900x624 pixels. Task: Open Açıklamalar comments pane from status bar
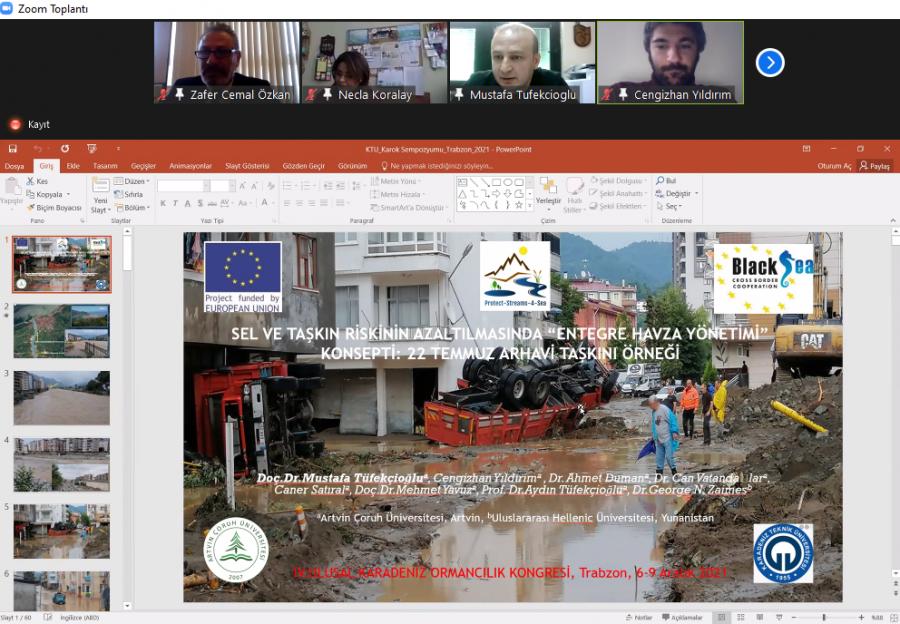pyautogui.click(x=682, y=618)
